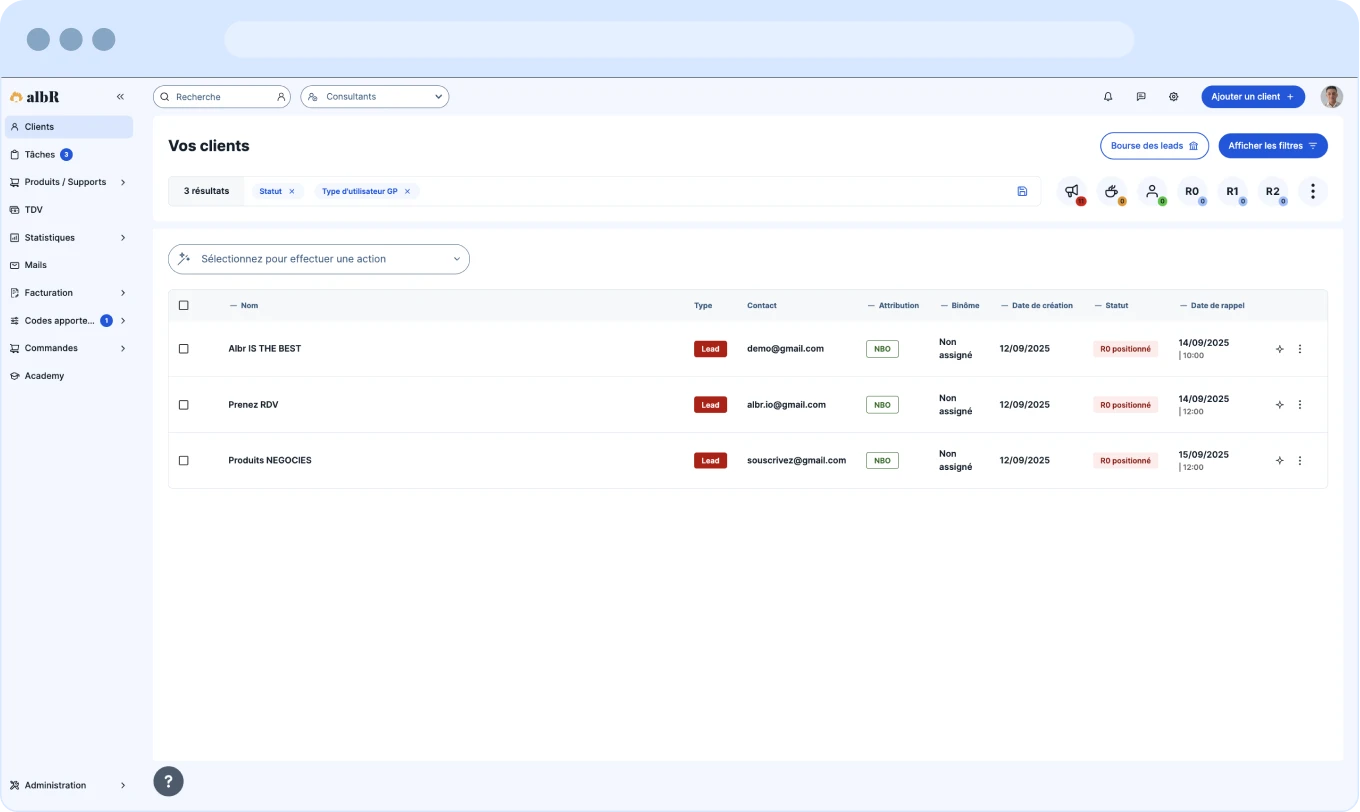This screenshot has height=812, width=1360.
Task: Open the action selection dropdown
Action: (x=318, y=259)
